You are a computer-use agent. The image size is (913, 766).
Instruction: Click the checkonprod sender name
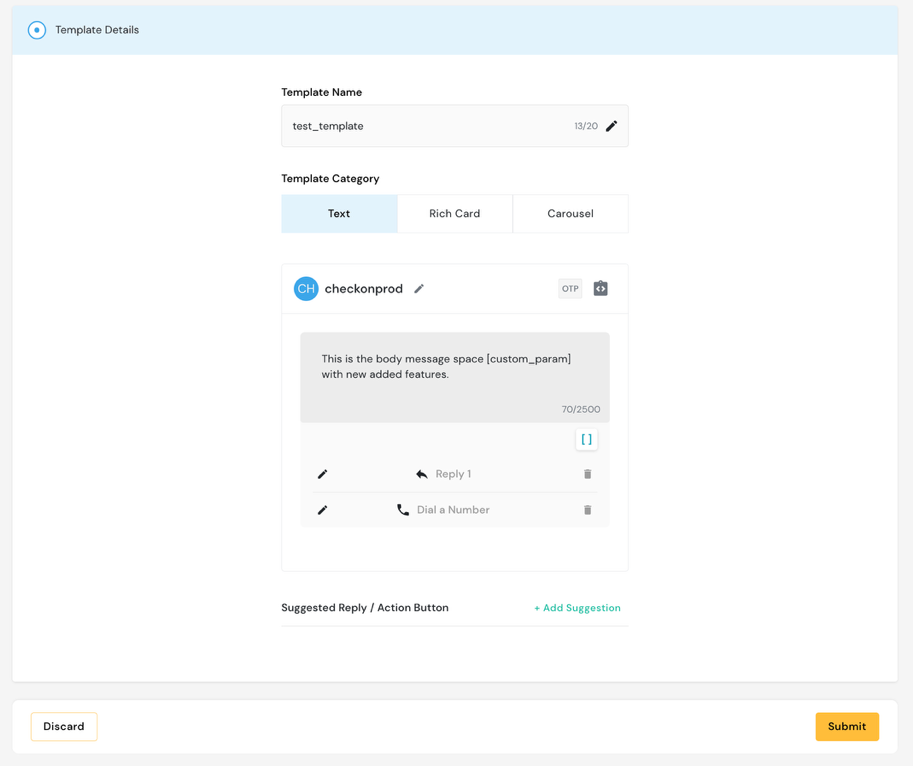coord(363,289)
